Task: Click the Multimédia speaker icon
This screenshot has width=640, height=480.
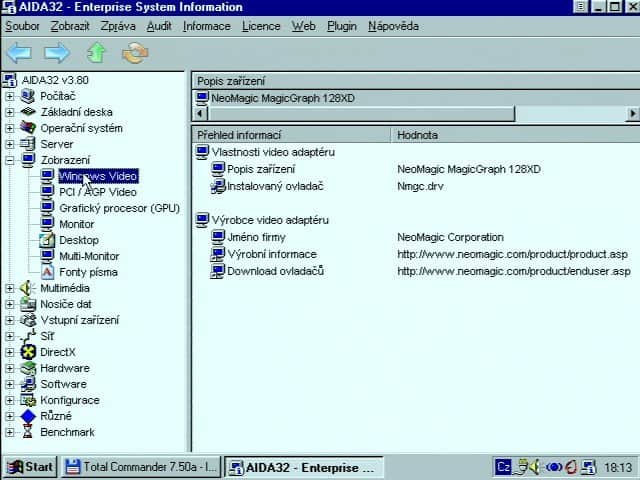Action: pos(28,288)
